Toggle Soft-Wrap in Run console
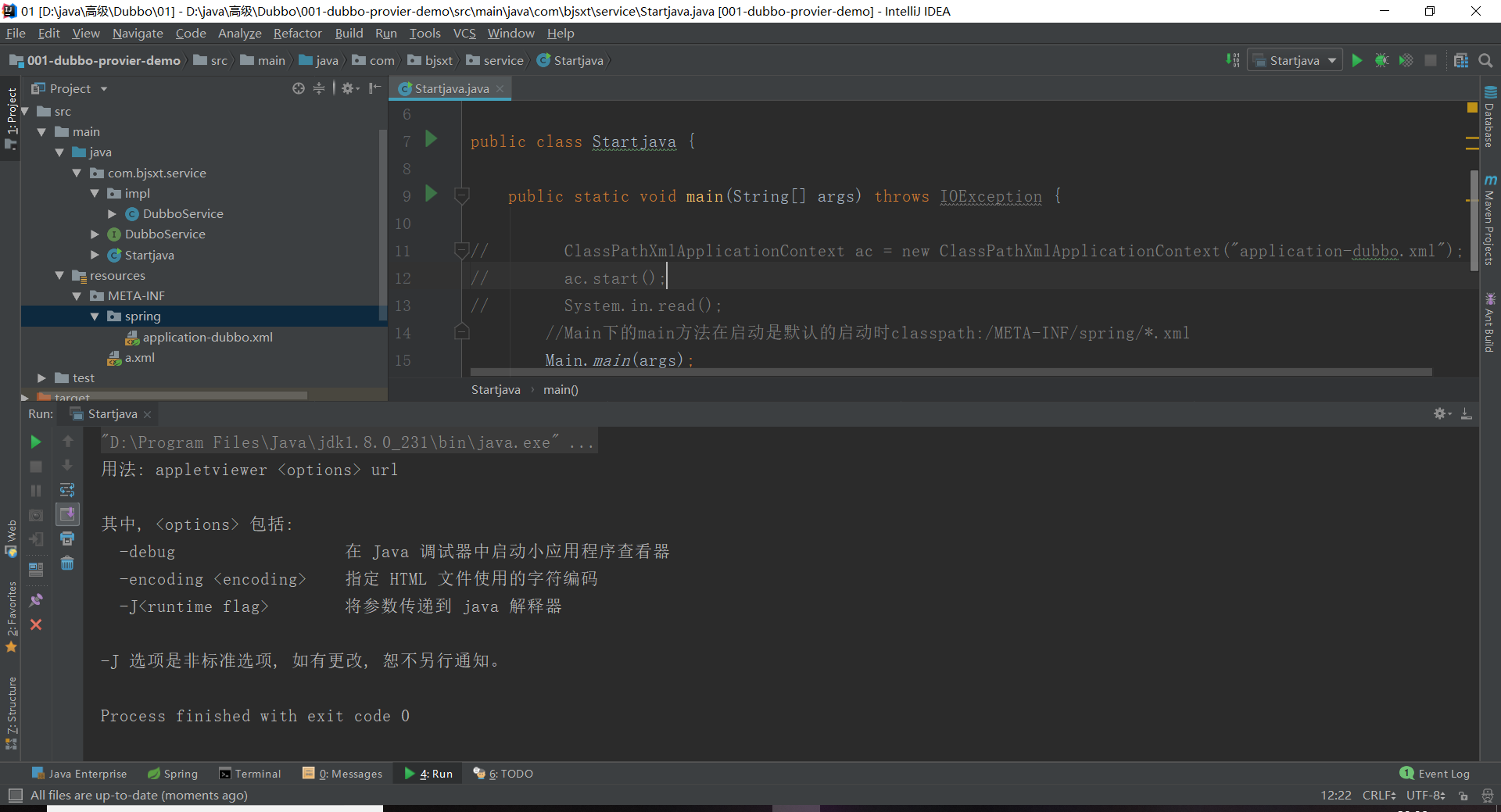1501x812 pixels. coord(67,490)
